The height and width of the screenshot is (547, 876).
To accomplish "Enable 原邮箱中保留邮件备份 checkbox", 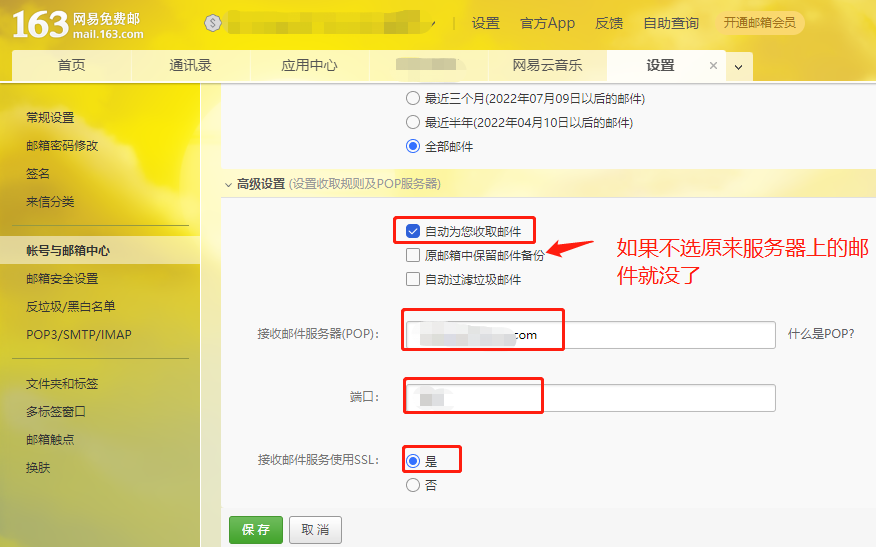I will tap(413, 255).
